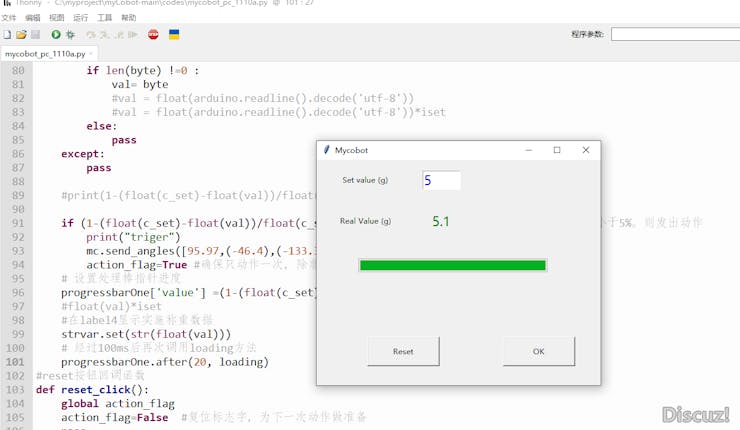This screenshot has width=740, height=430.
Task: Place cursor on progressbarOne['value'] line
Action: (189, 293)
